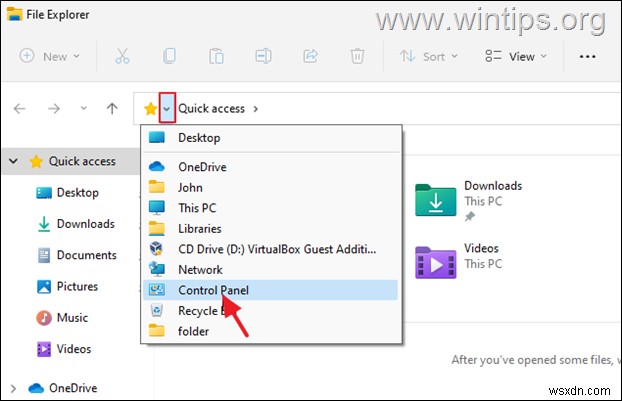Collapse the Quick access tree node
Viewport: 622px width, 401px height.
13,161
